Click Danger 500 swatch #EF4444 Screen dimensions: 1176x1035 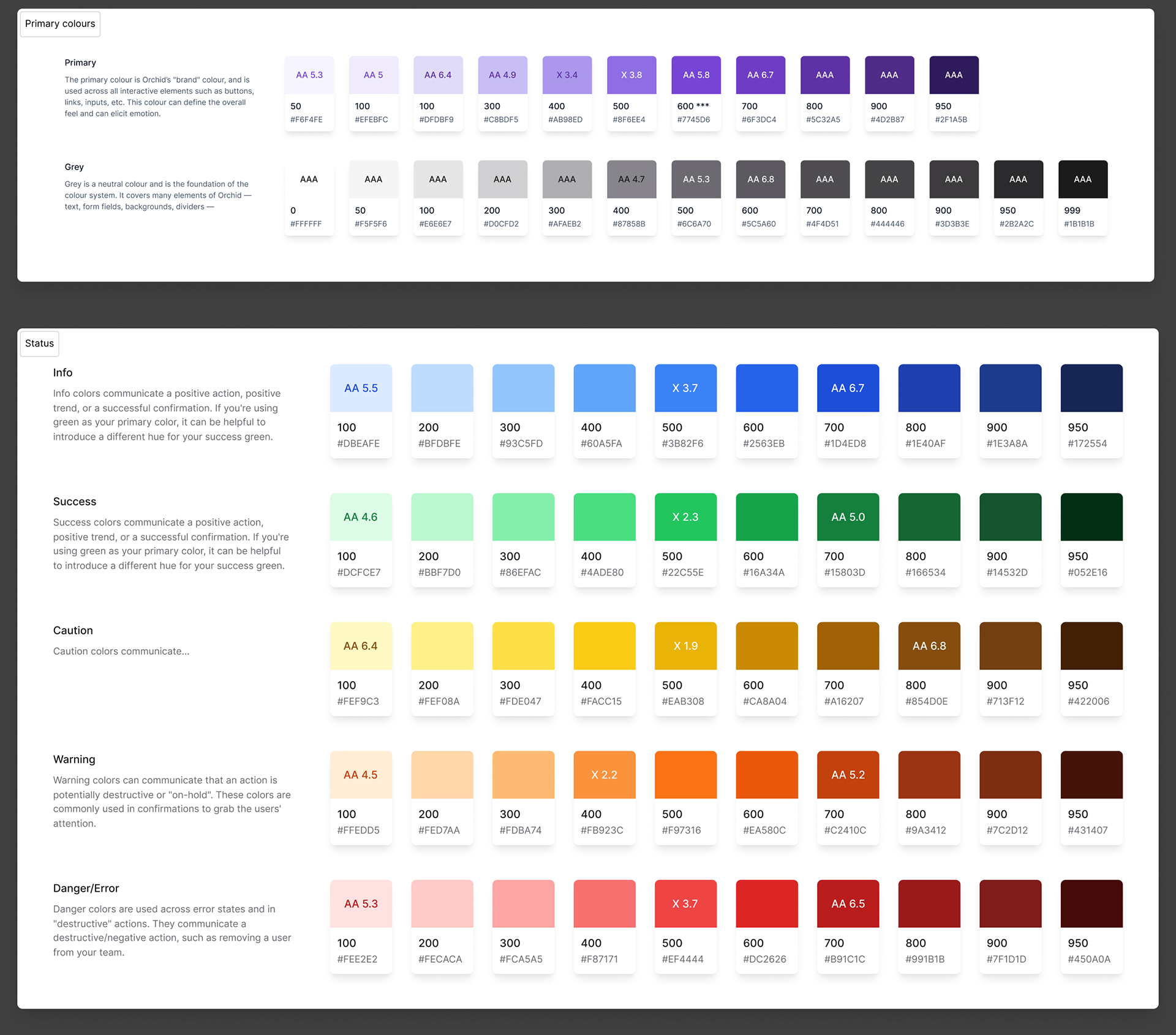tap(685, 904)
